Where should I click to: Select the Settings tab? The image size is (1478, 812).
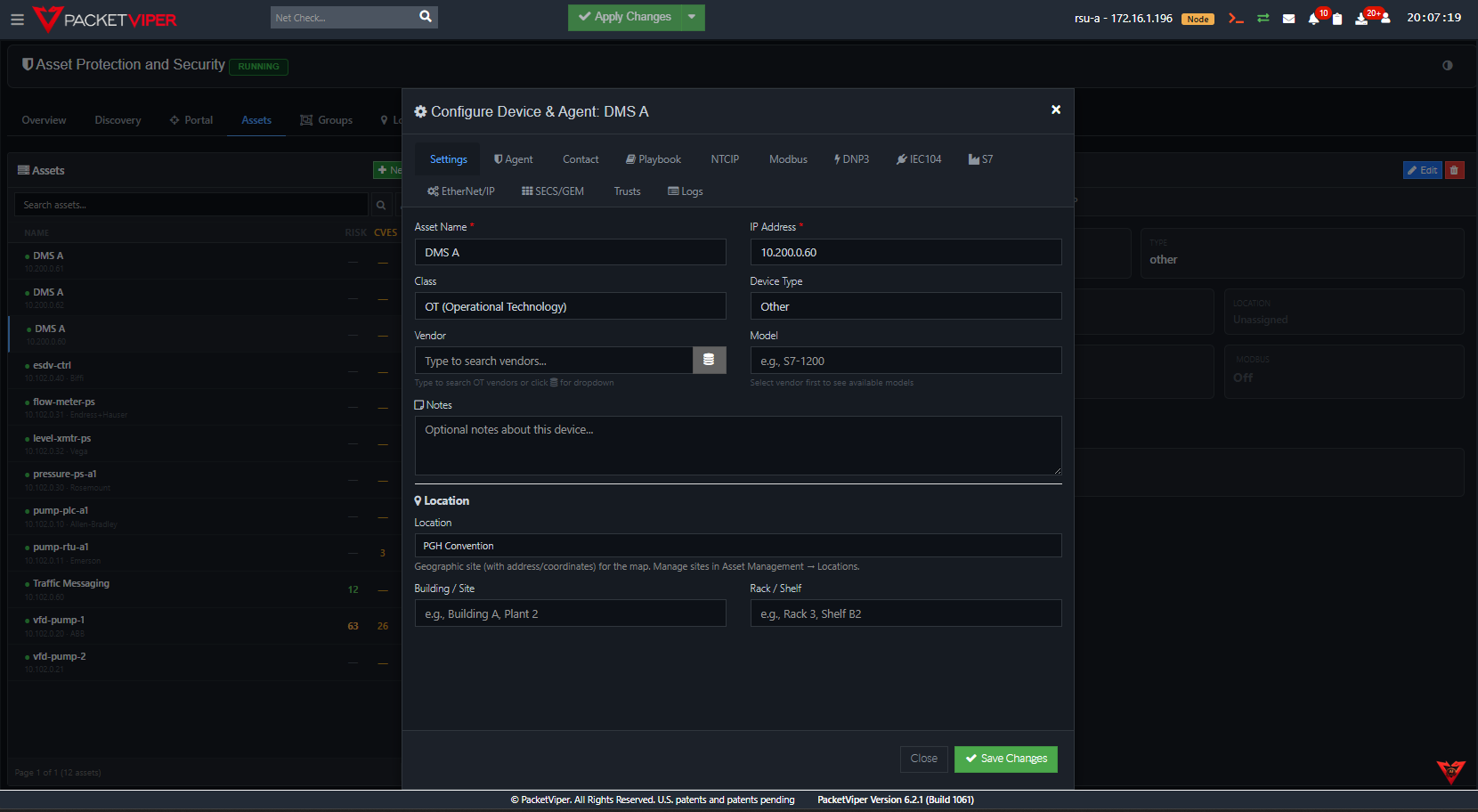448,159
